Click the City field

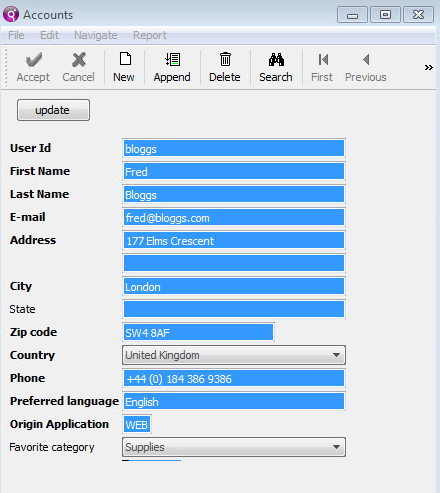[x=234, y=286]
